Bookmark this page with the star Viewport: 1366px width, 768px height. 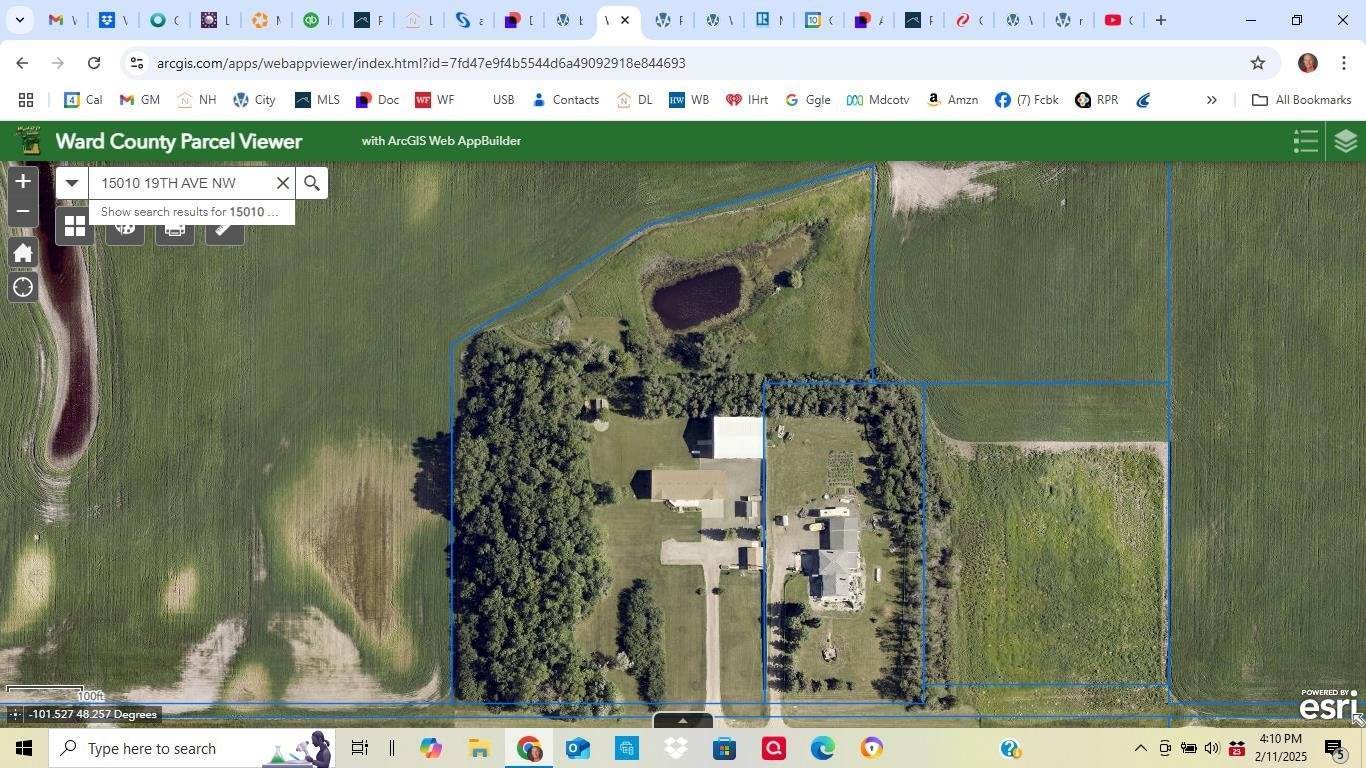pos(1258,63)
